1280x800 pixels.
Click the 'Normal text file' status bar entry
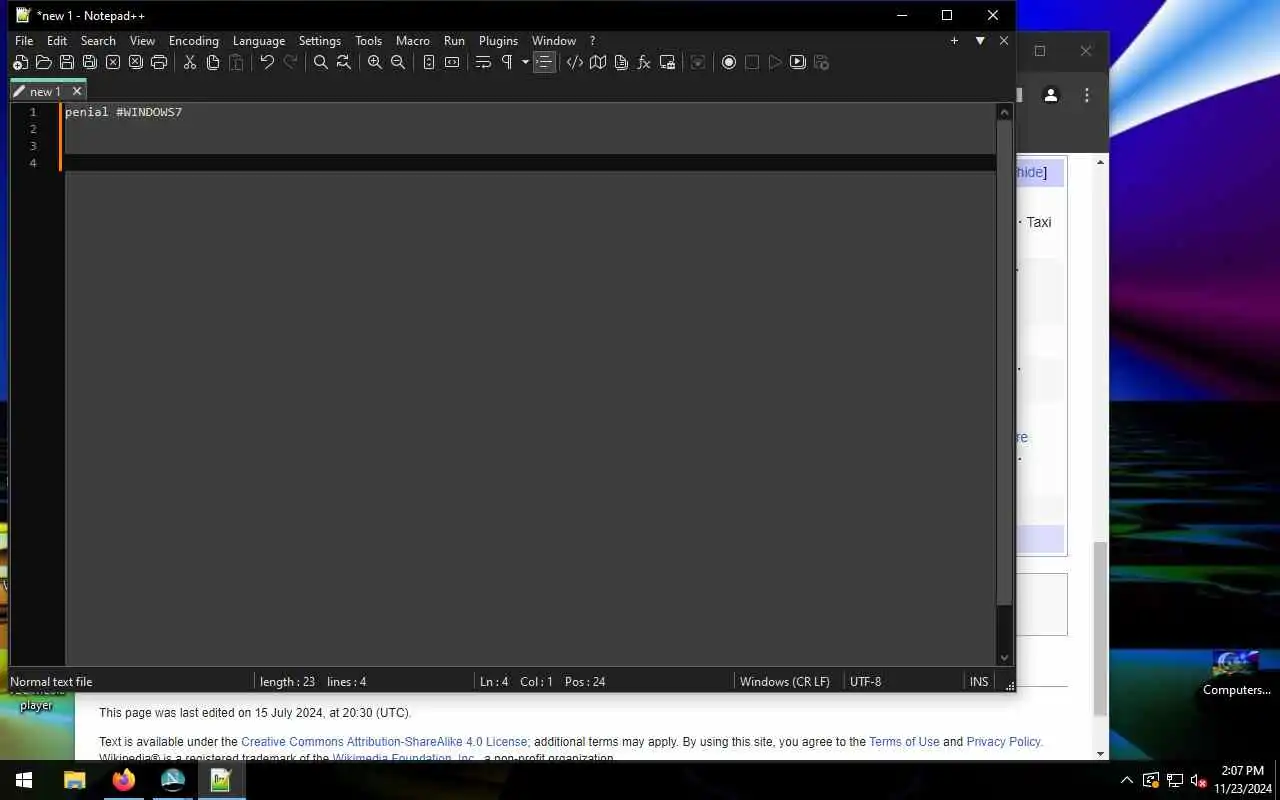click(51, 682)
